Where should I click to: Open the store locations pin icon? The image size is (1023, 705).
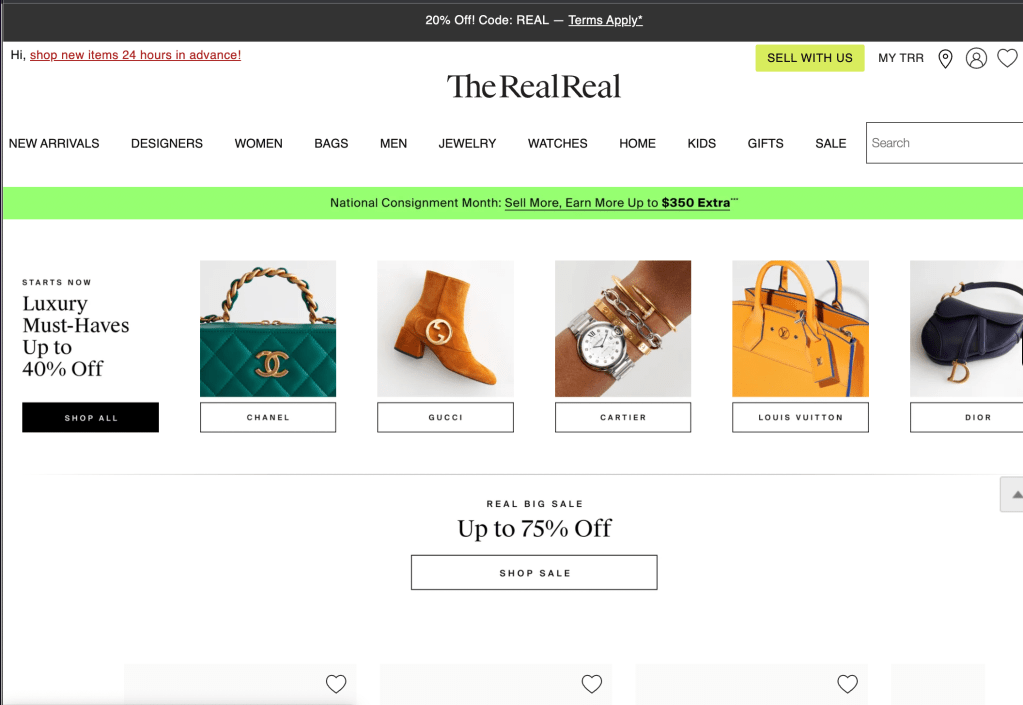tap(945, 59)
